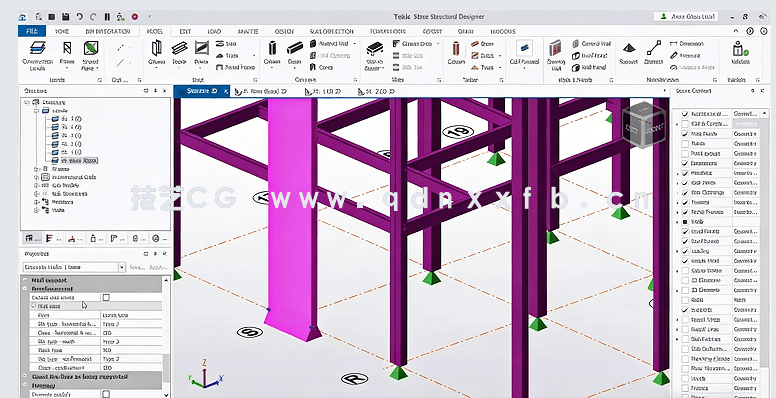
Task: Switch to the Load ribbon tab
Action: click(x=214, y=31)
